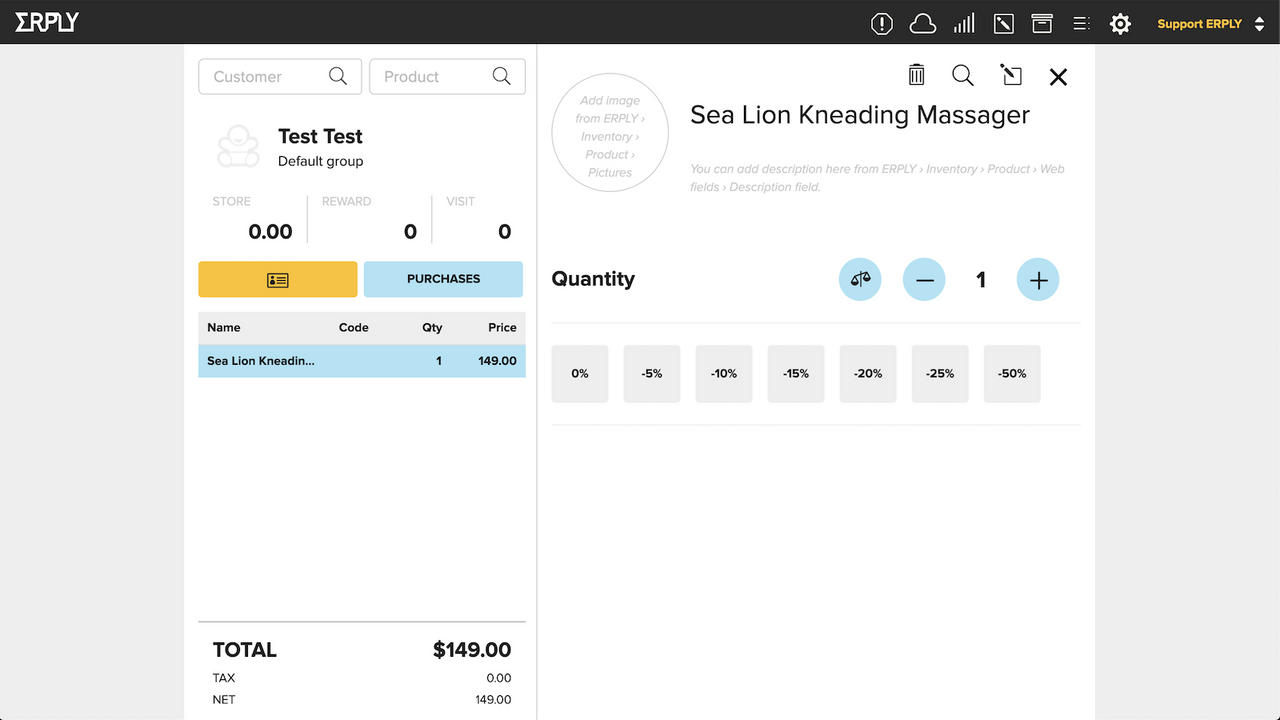This screenshot has height=720, width=1280.
Task: Click the cloud sync status icon
Action: click(922, 22)
